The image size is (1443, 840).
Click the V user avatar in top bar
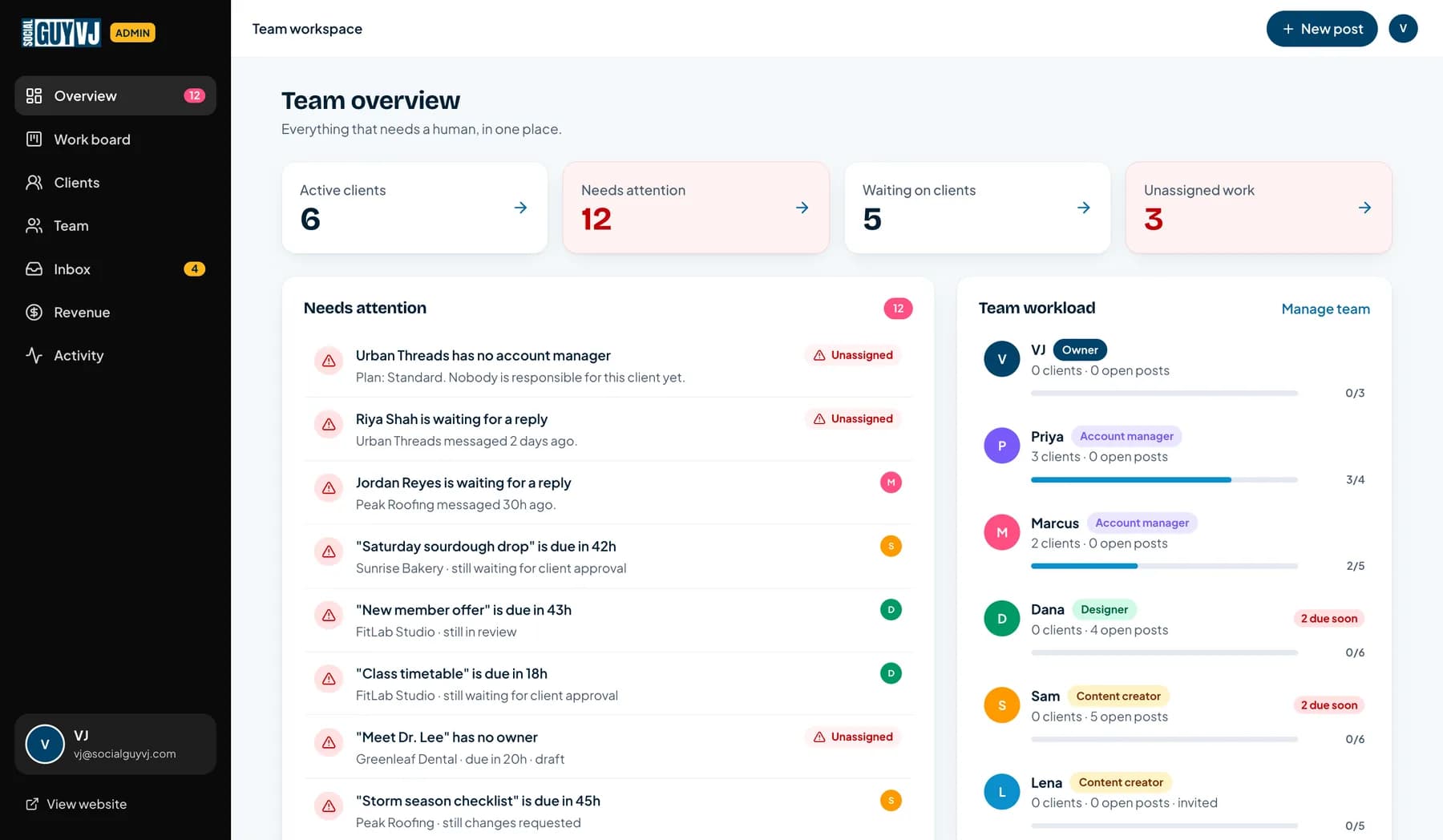pos(1403,29)
